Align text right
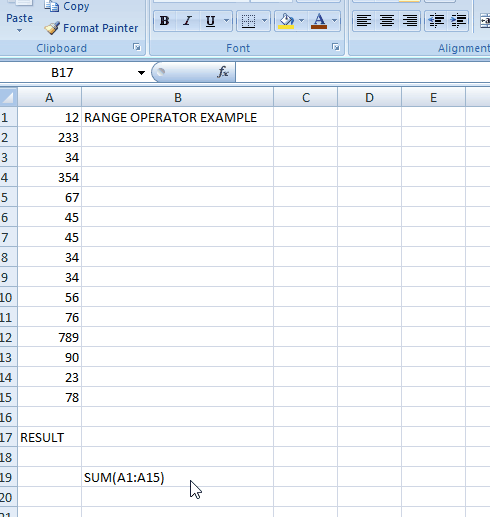Image resolution: width=490 pixels, height=517 pixels. (409, 21)
